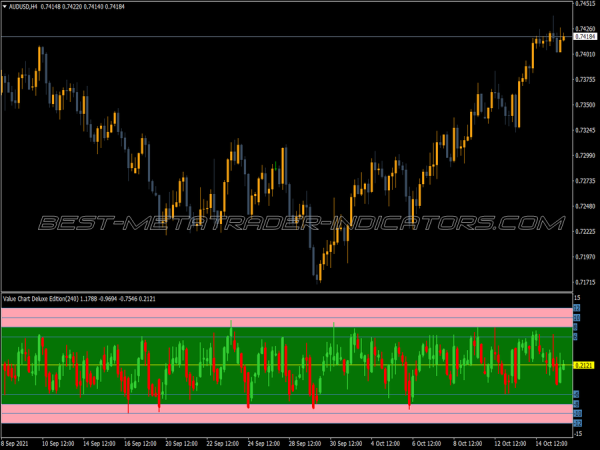Click the 0.71715 price scale value

click(x=585, y=283)
